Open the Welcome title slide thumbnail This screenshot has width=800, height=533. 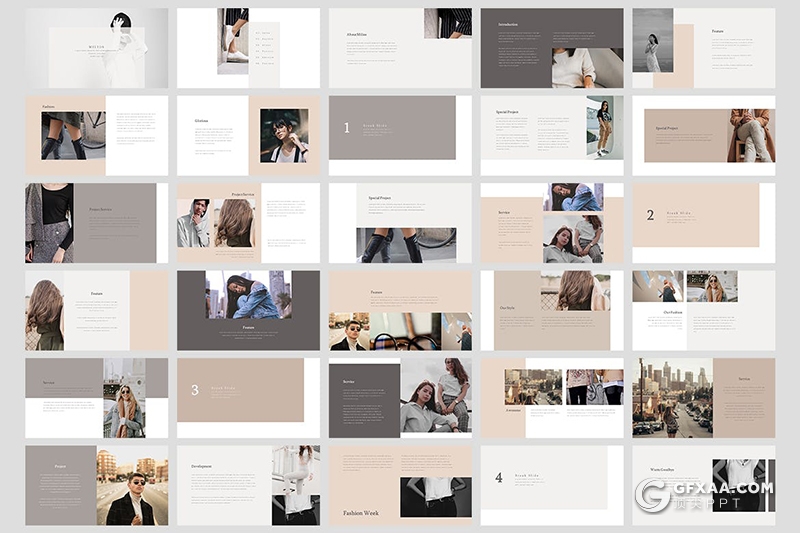[97, 48]
